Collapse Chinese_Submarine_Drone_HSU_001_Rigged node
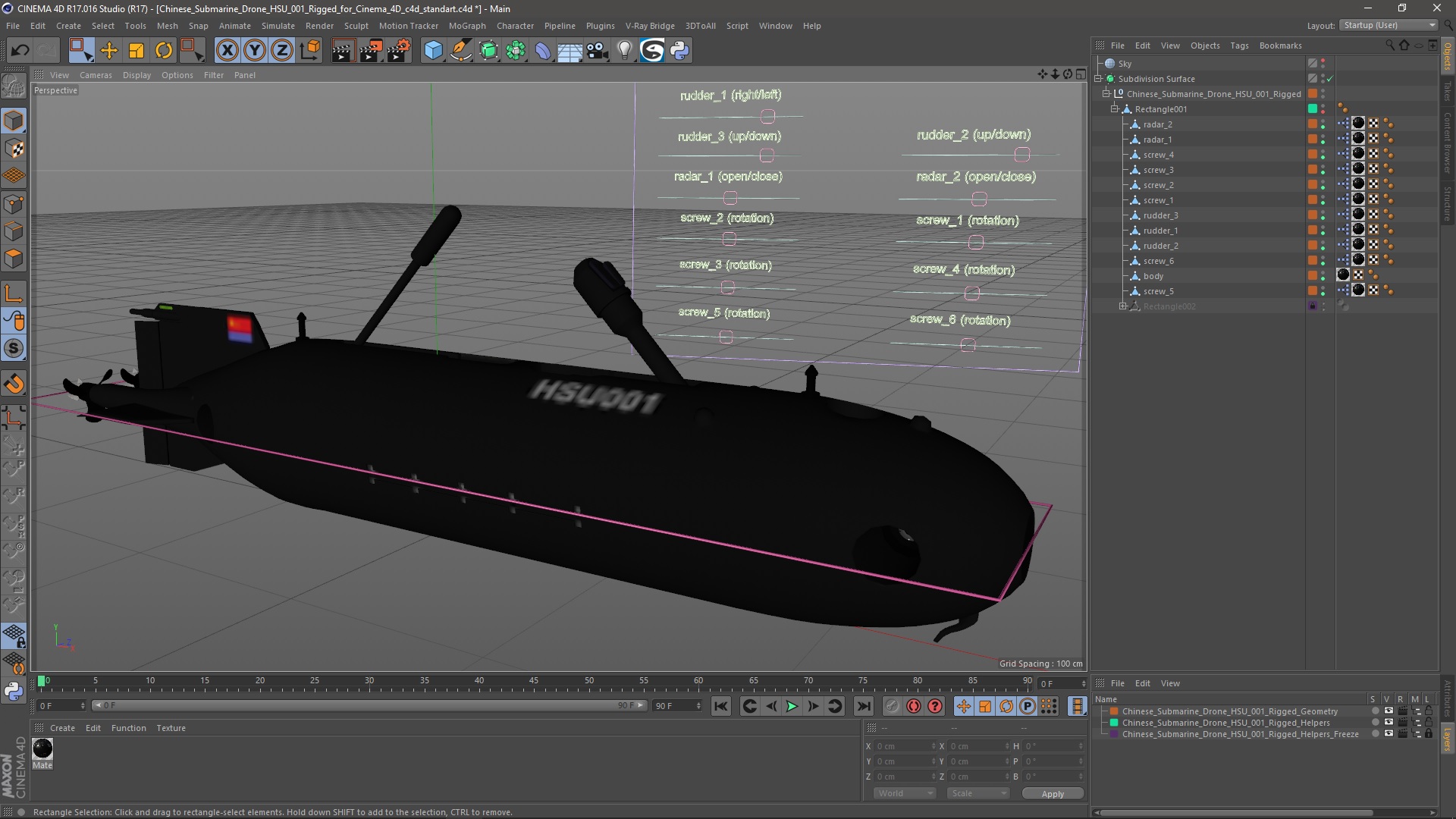1456x819 pixels. pos(1106,94)
